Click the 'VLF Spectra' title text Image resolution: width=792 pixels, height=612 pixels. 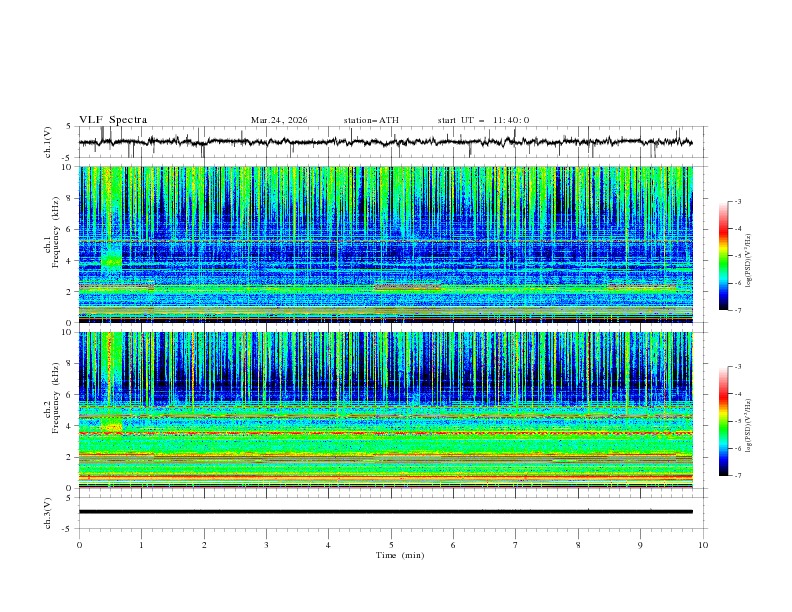tap(113, 120)
